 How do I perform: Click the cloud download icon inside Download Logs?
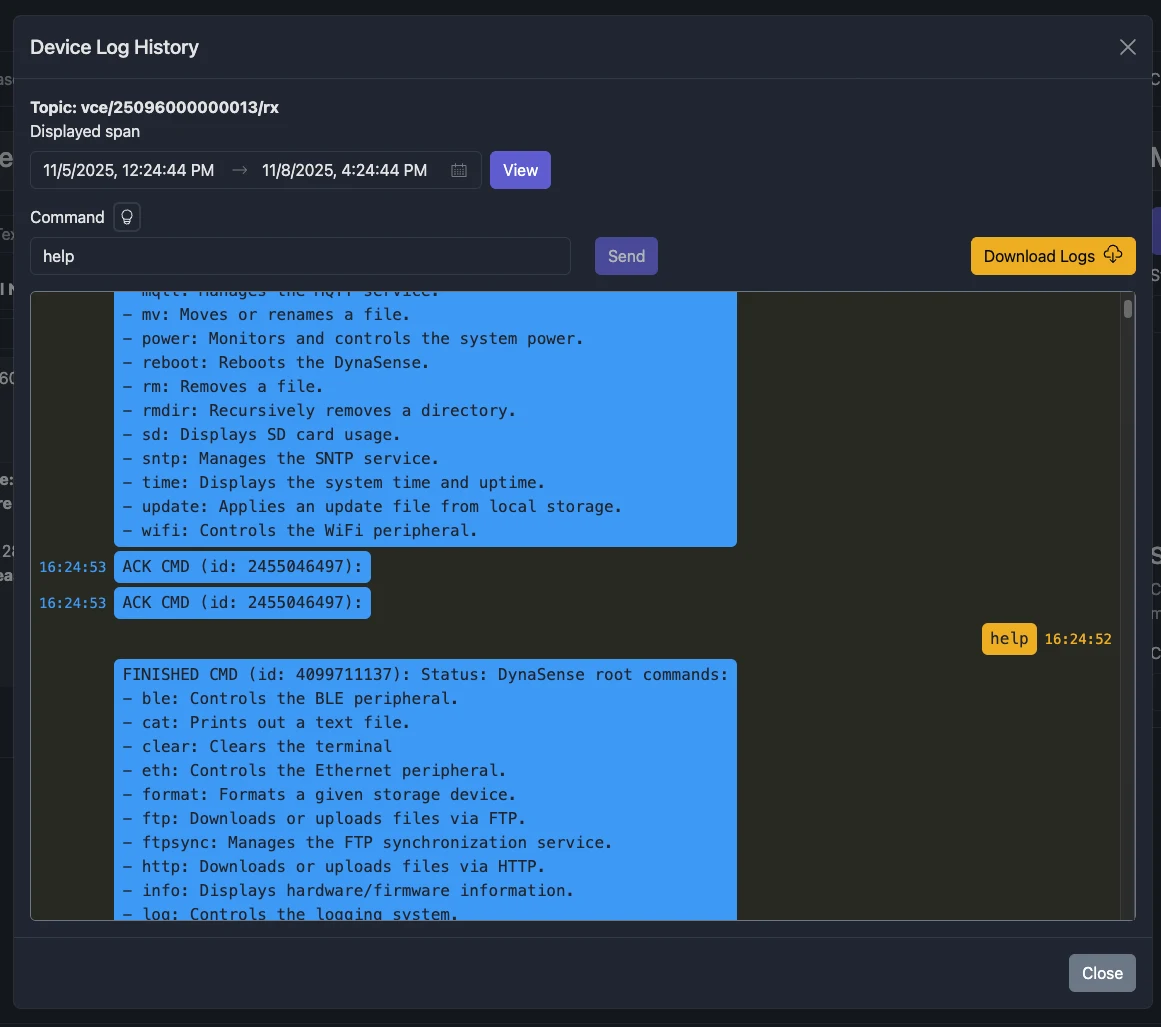[1112, 255]
